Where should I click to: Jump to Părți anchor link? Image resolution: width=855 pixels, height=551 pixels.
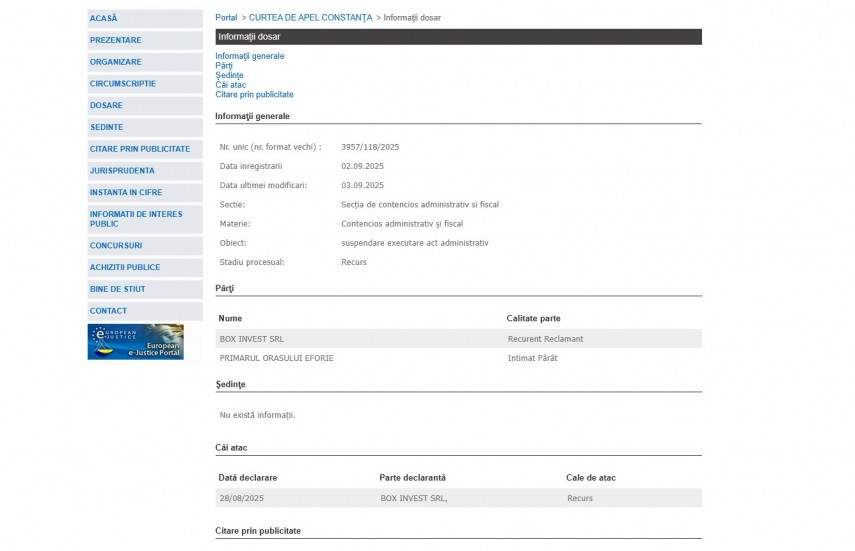tap(224, 65)
